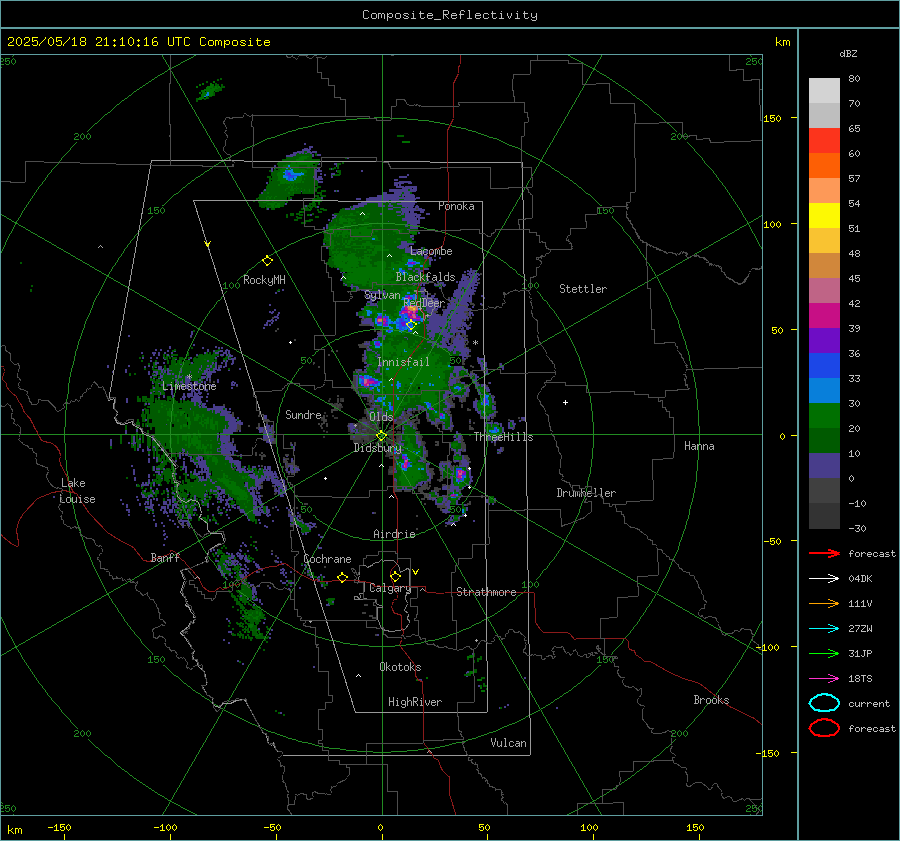Click the Banff label on the map
Image resolution: width=900 pixels, height=841 pixels.
coord(165,557)
